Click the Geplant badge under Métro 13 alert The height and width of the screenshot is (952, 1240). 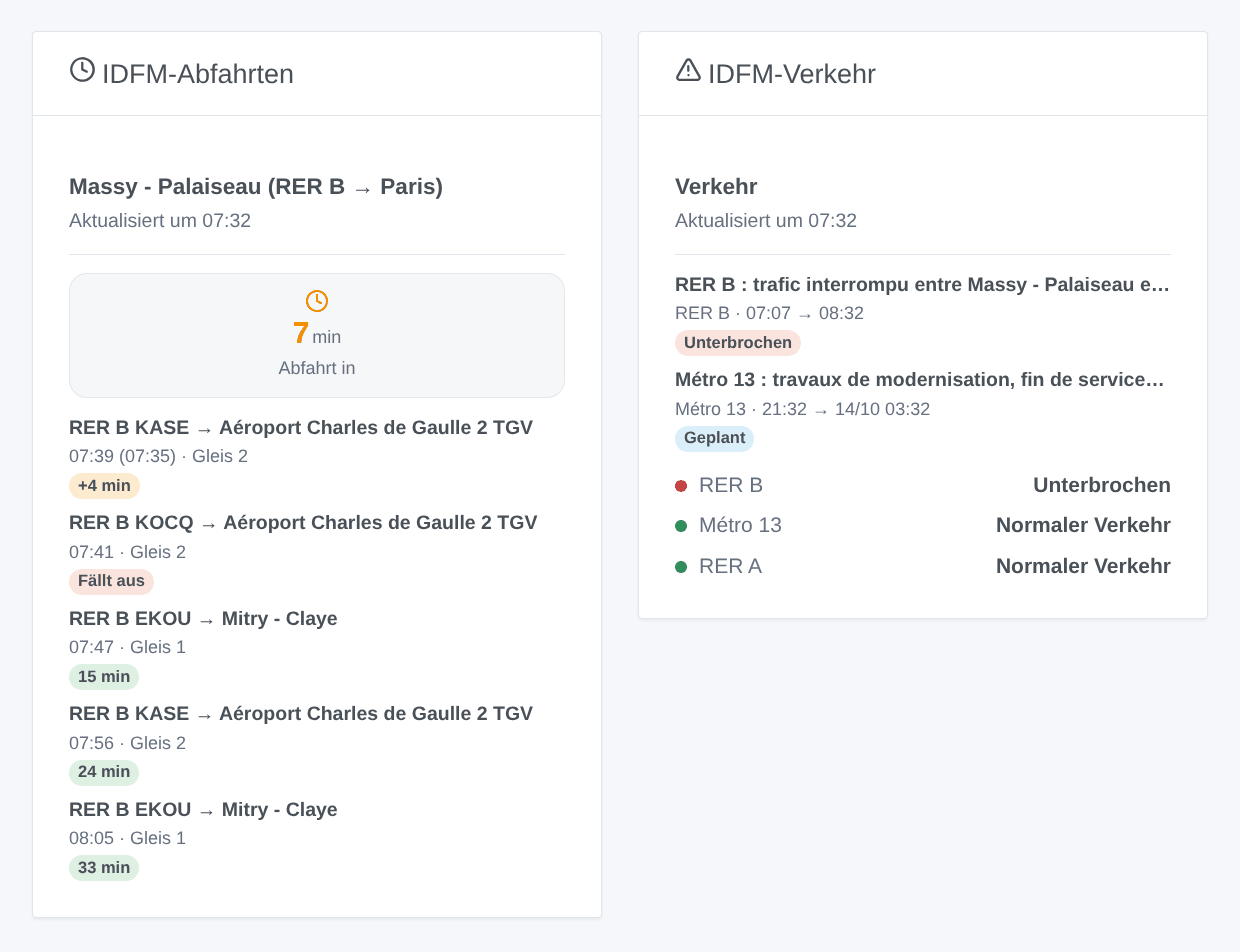click(714, 438)
